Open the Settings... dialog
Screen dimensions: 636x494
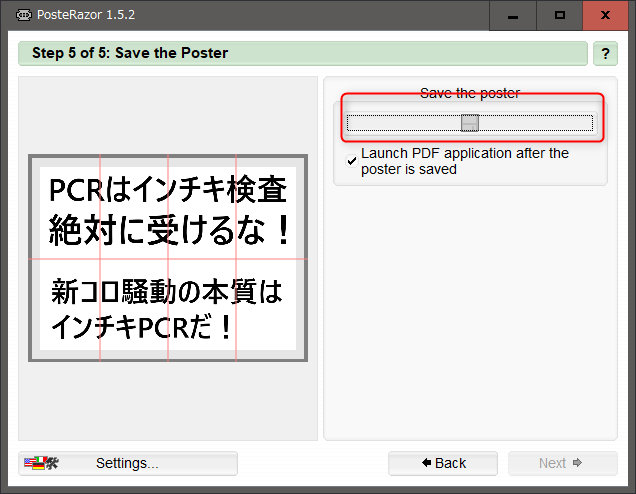point(127,463)
